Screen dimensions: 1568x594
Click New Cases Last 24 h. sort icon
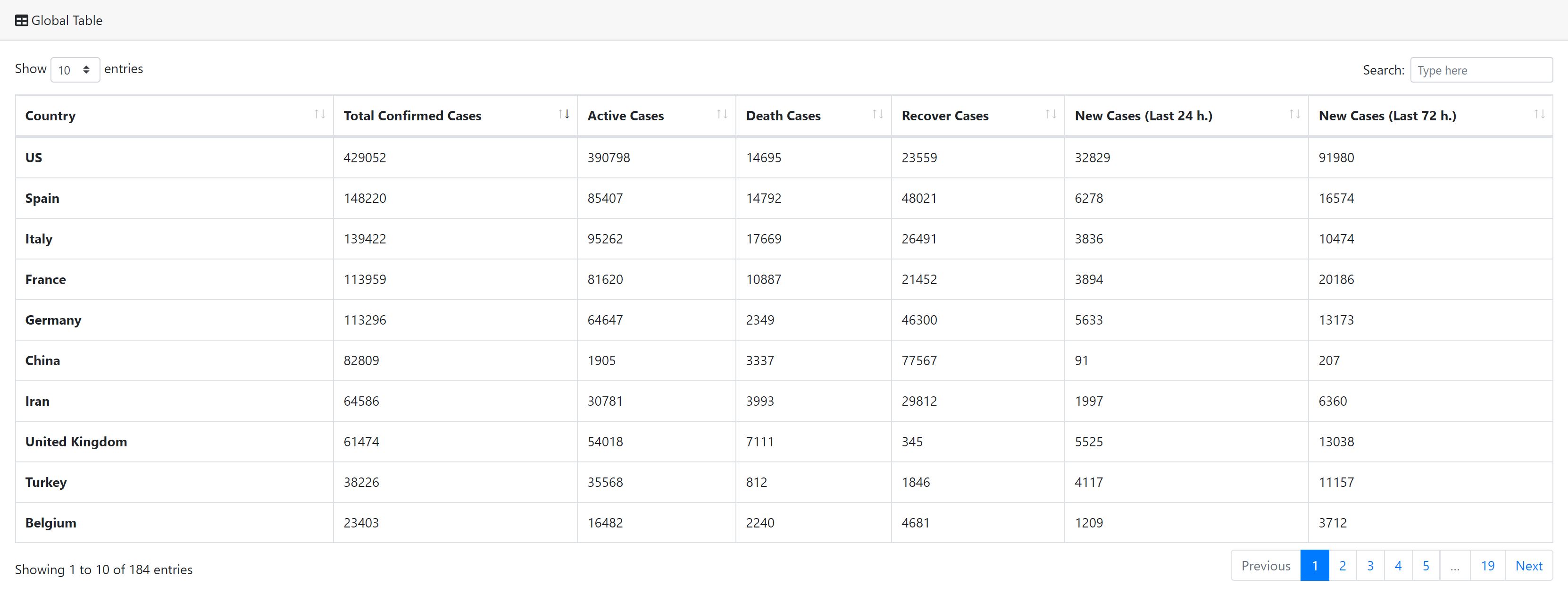click(x=1295, y=115)
